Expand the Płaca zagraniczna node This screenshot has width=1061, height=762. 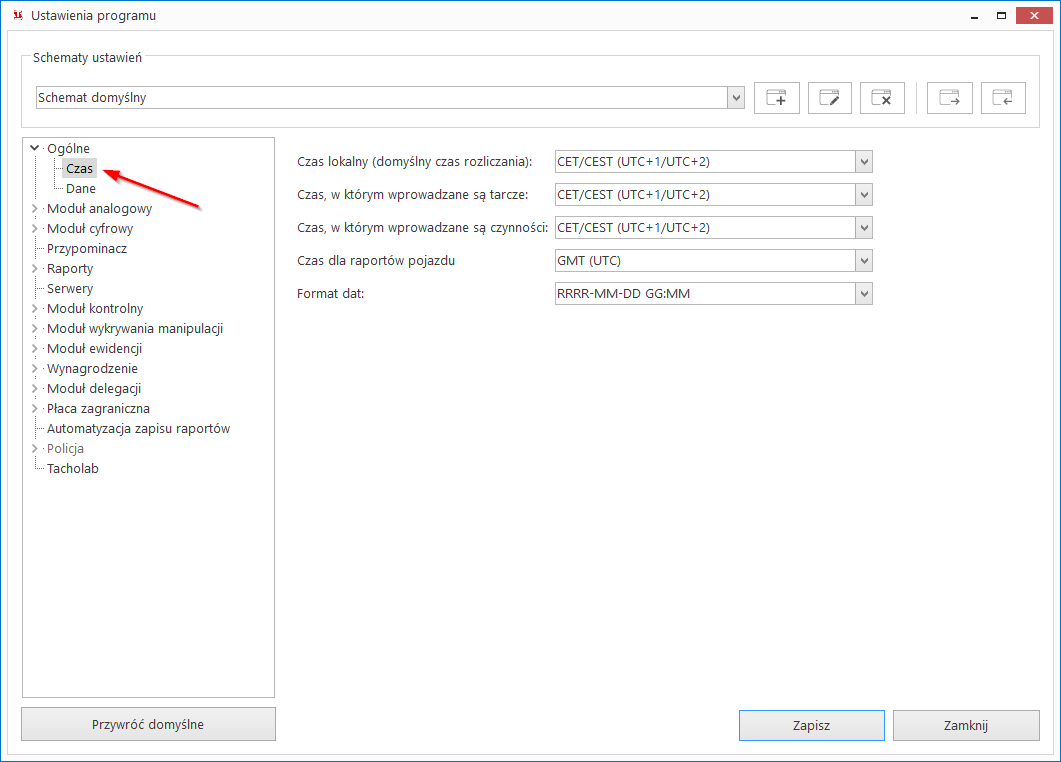click(x=35, y=409)
